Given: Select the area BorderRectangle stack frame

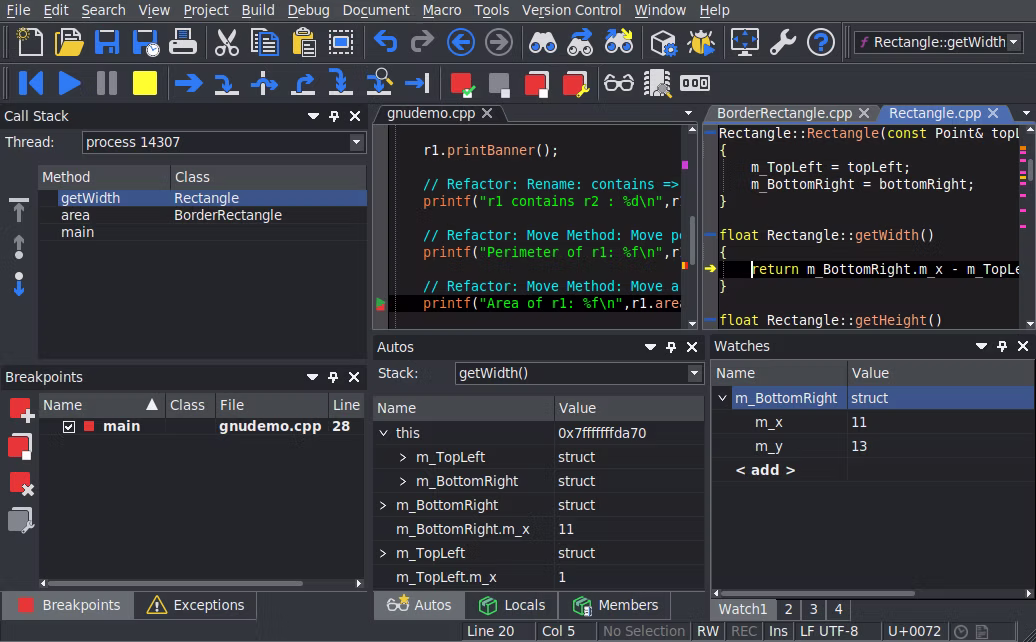Looking at the screenshot, I should [x=202, y=215].
